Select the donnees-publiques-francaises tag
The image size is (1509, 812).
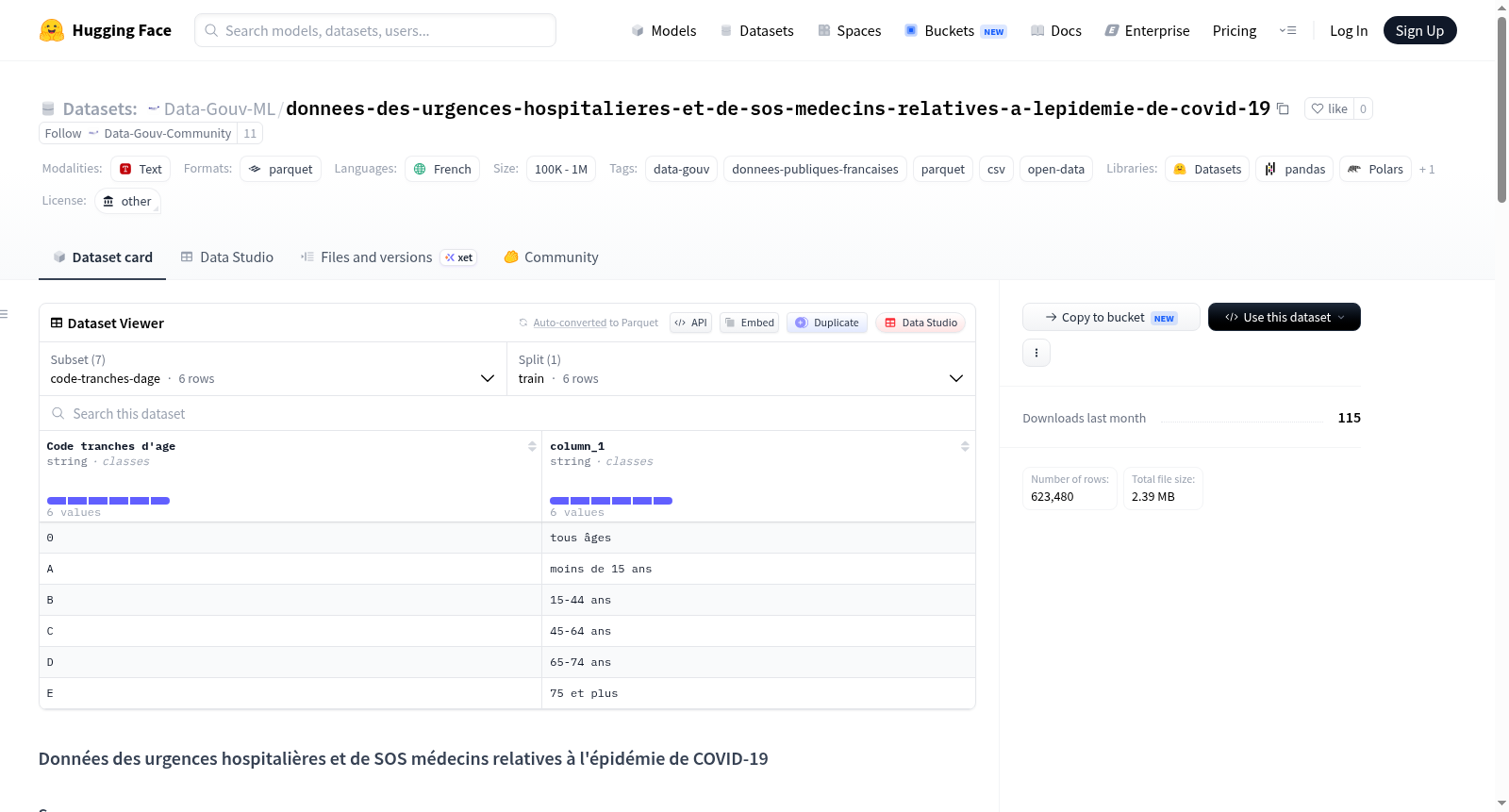point(815,169)
